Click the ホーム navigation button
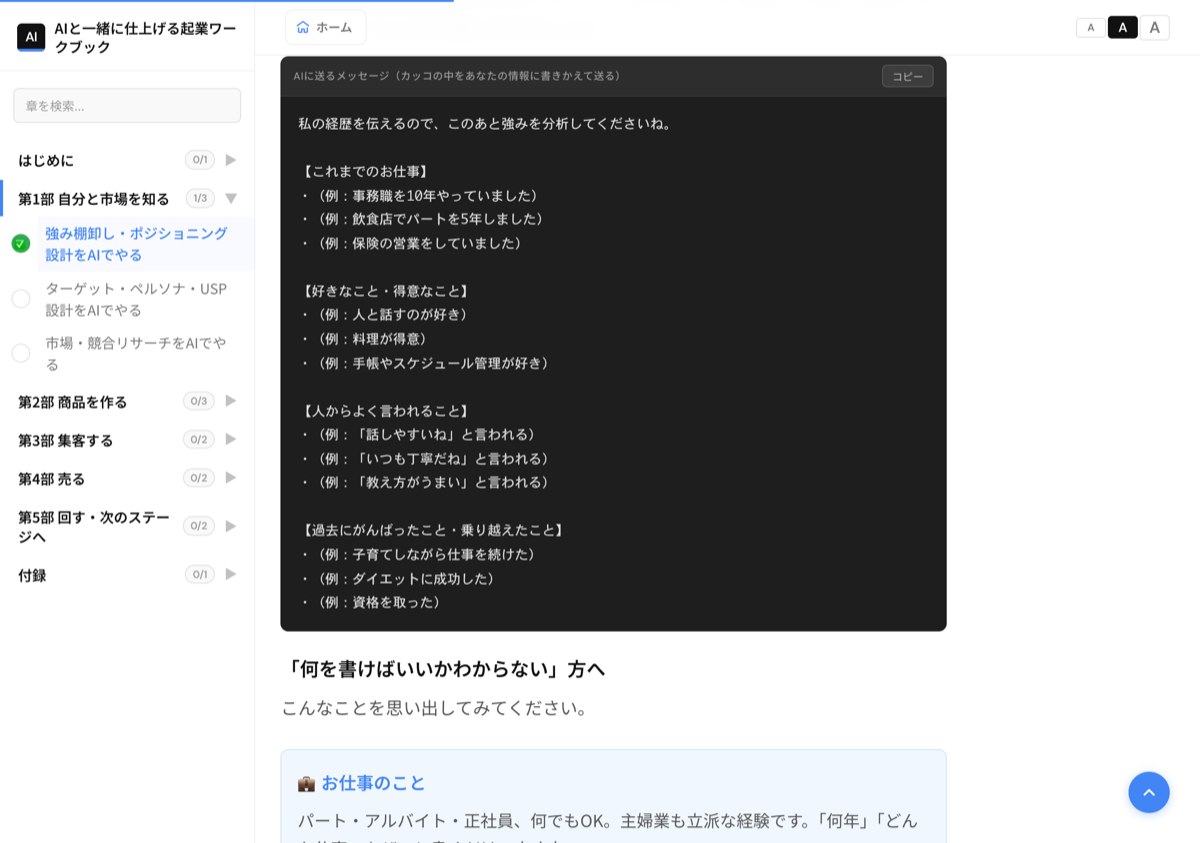The height and width of the screenshot is (843, 1200). coord(325,28)
